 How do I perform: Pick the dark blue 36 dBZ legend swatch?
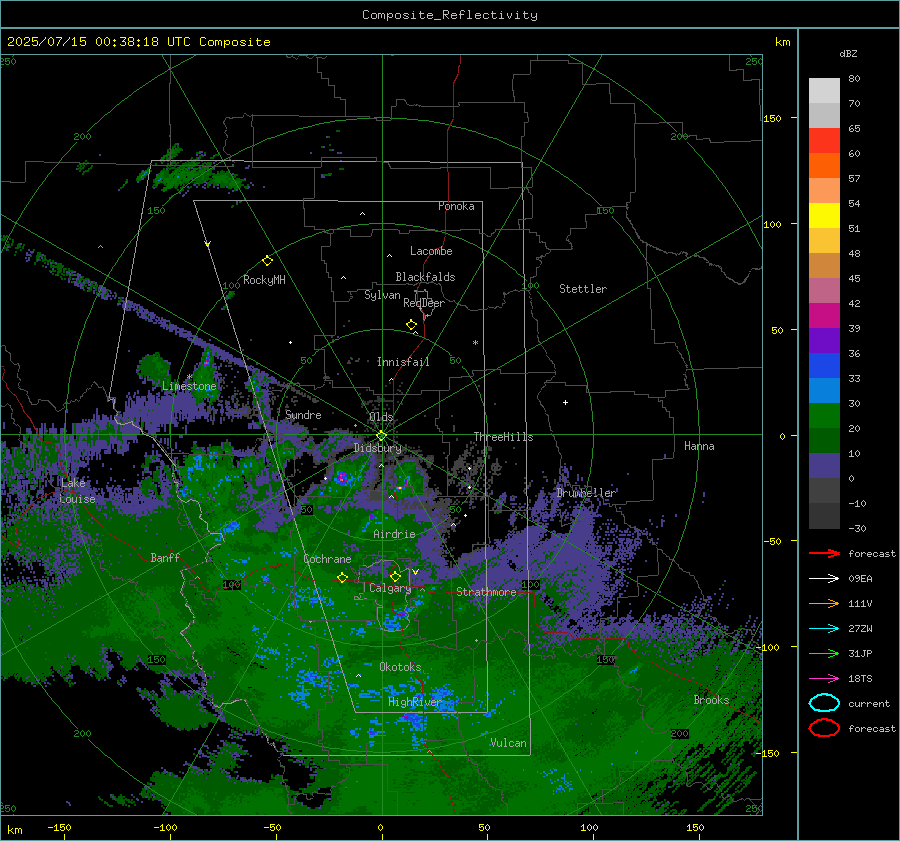click(824, 365)
